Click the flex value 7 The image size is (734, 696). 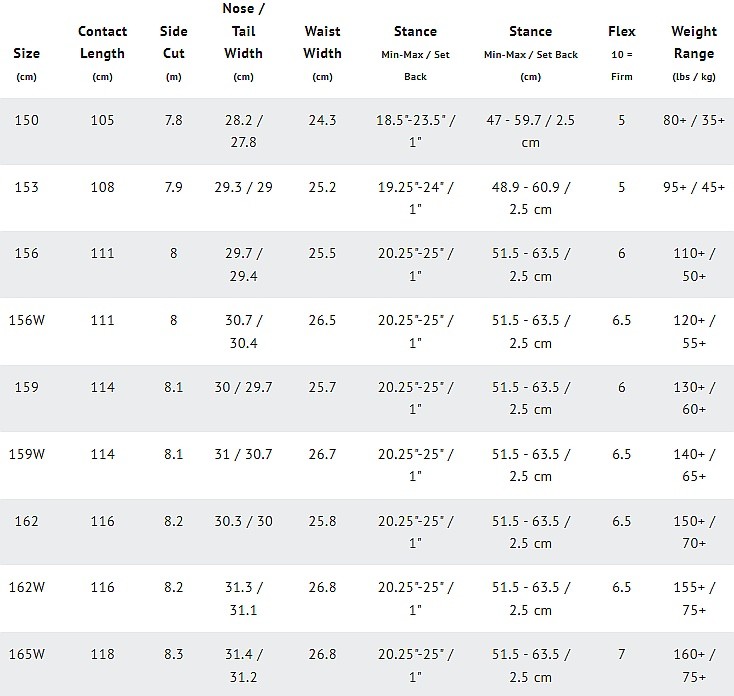pos(621,653)
